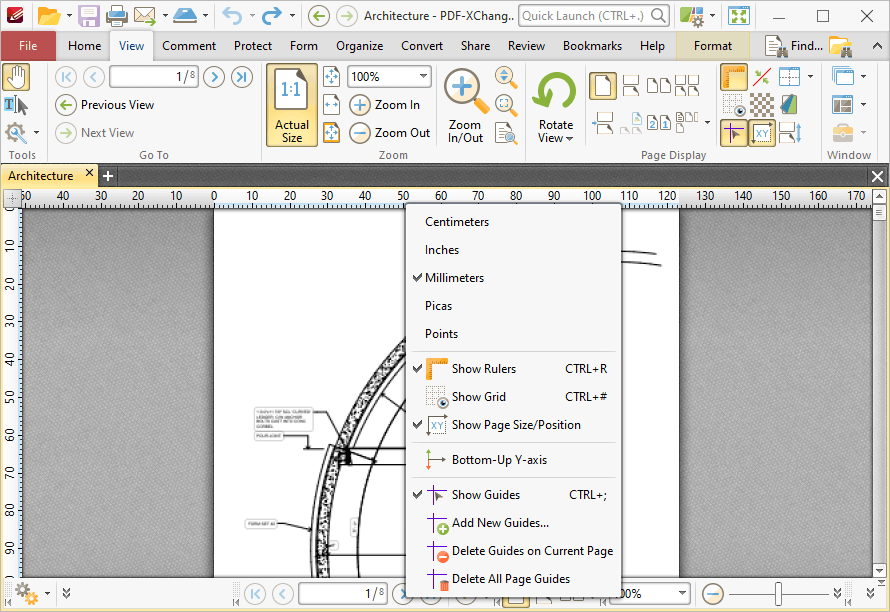This screenshot has width=890, height=612.
Task: Toggle rulers icon in Page Display
Action: pos(734,77)
